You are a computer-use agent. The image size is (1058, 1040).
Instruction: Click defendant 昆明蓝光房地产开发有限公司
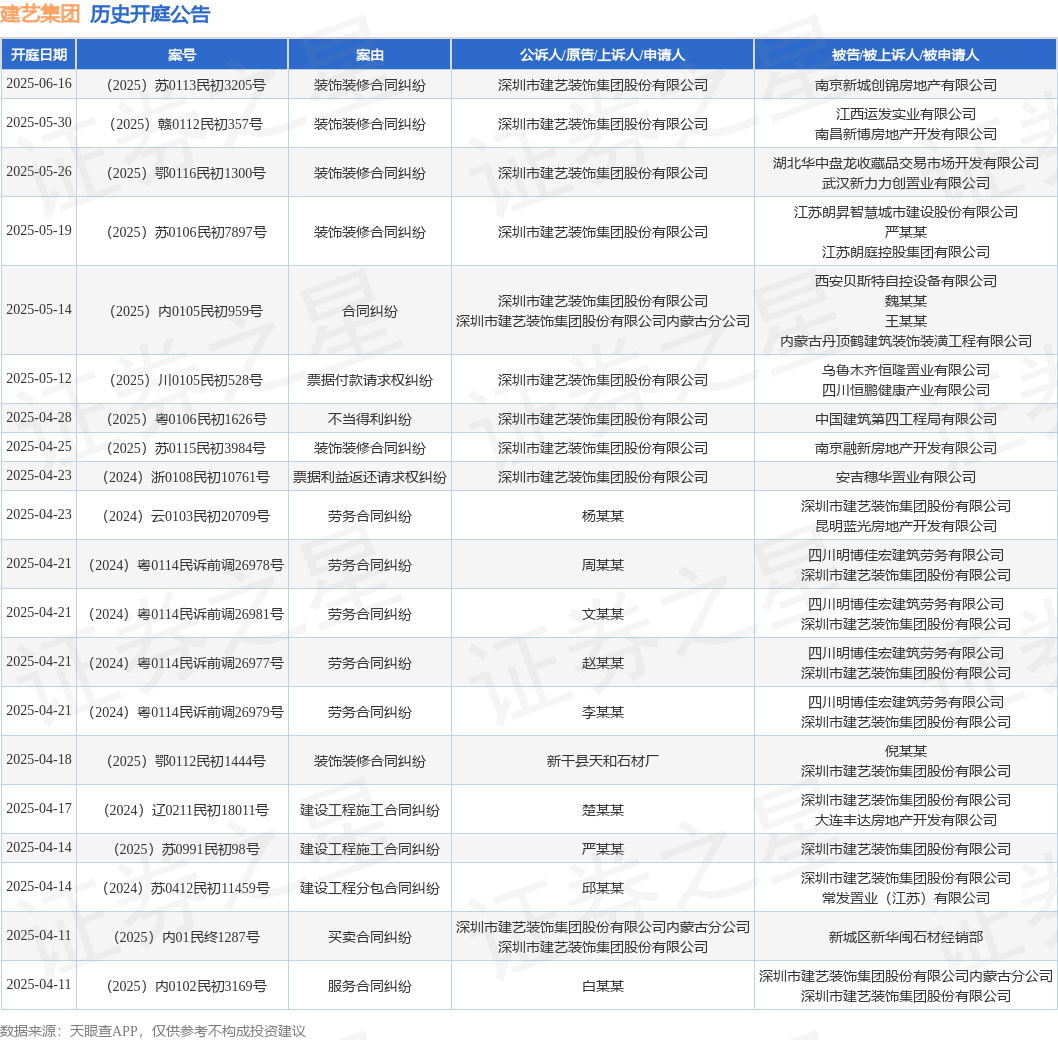click(x=906, y=526)
